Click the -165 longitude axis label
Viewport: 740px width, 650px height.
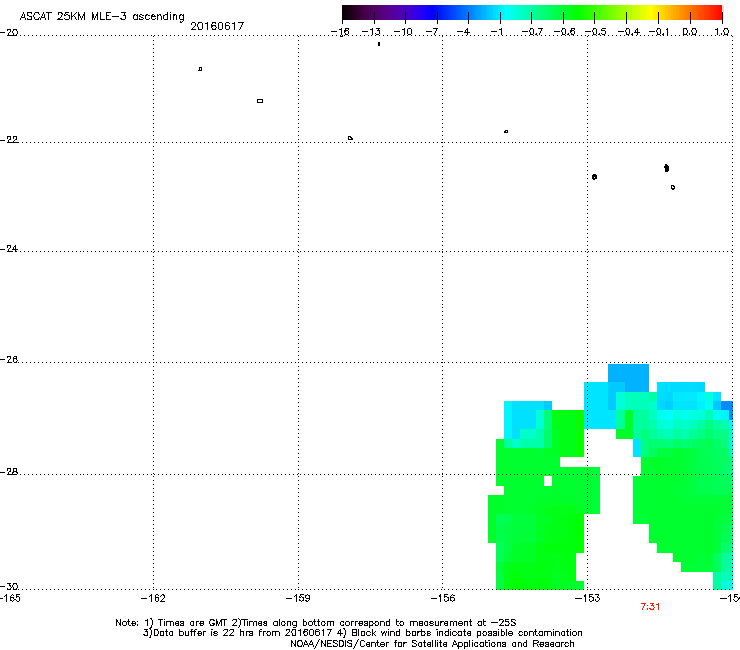tap(10, 598)
